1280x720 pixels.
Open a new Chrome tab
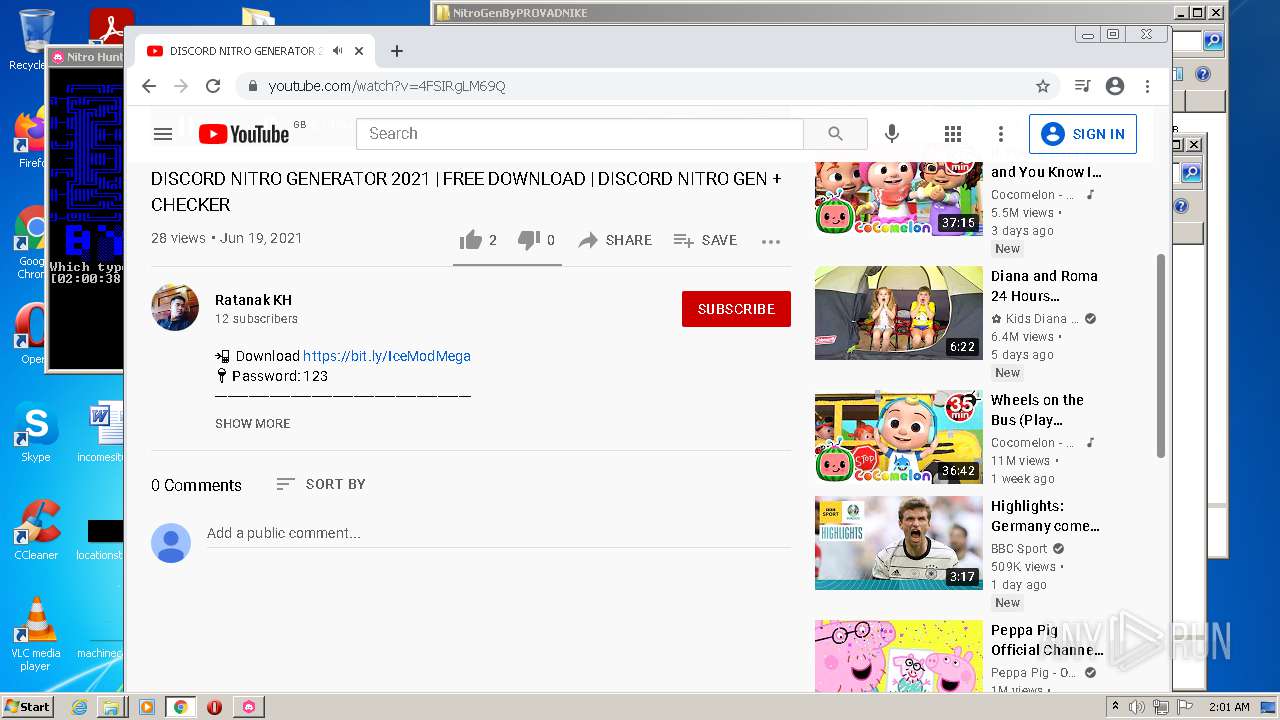pyautogui.click(x=397, y=51)
